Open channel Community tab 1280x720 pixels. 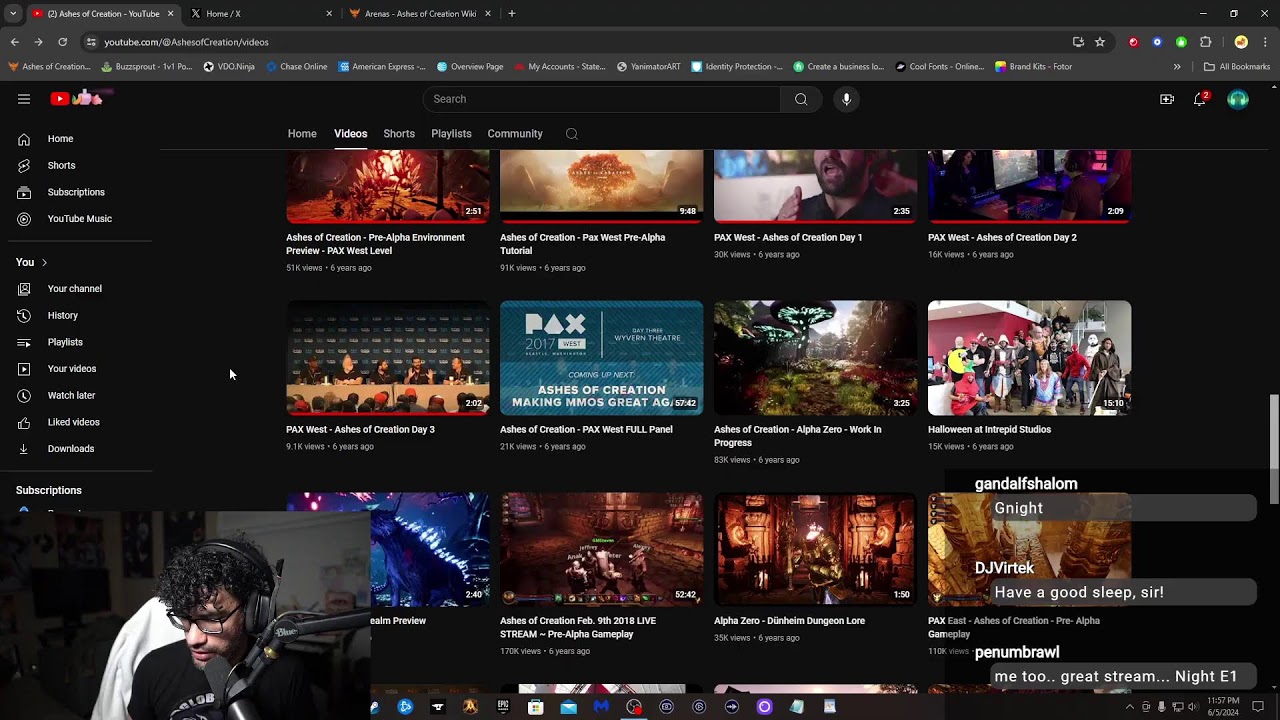tap(515, 134)
